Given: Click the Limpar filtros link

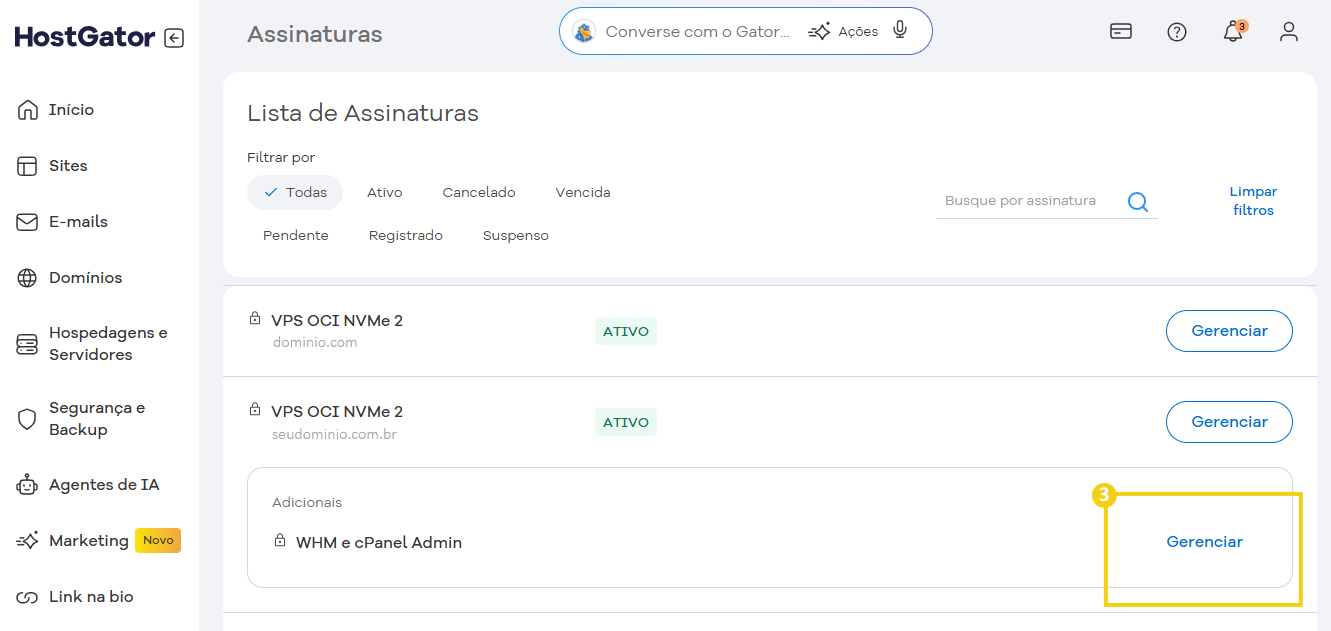Looking at the screenshot, I should coord(1253,200).
